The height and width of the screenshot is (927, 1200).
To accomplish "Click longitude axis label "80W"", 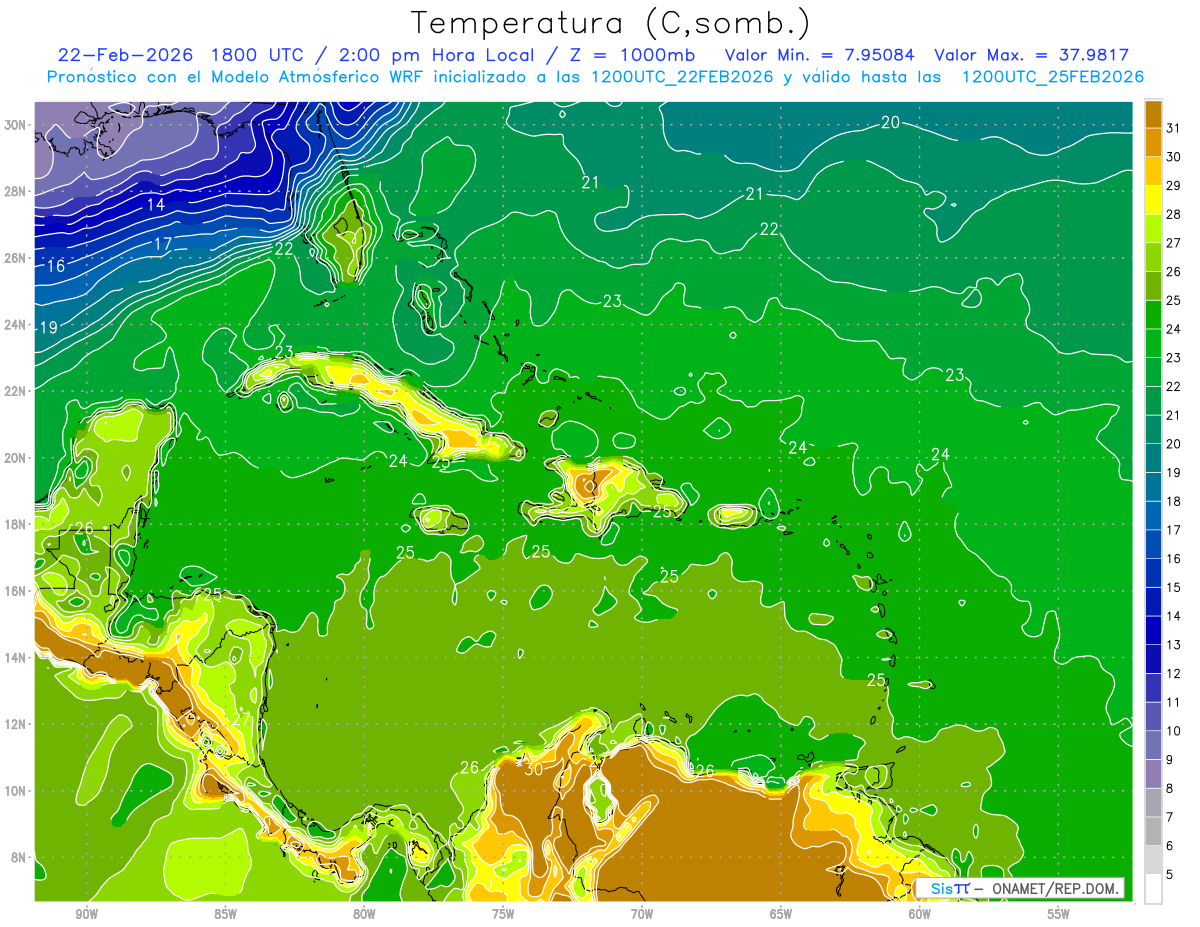I will pyautogui.click(x=364, y=915).
